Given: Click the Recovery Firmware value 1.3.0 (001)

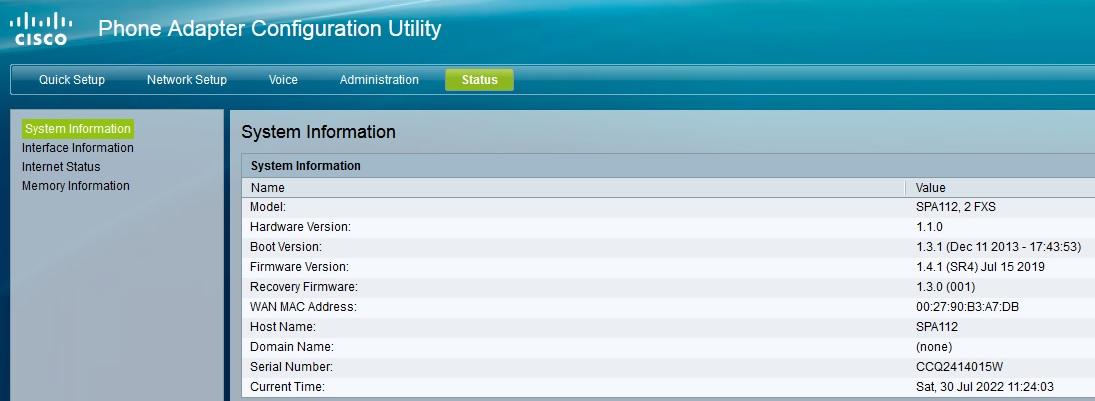Looking at the screenshot, I should click(945, 286).
